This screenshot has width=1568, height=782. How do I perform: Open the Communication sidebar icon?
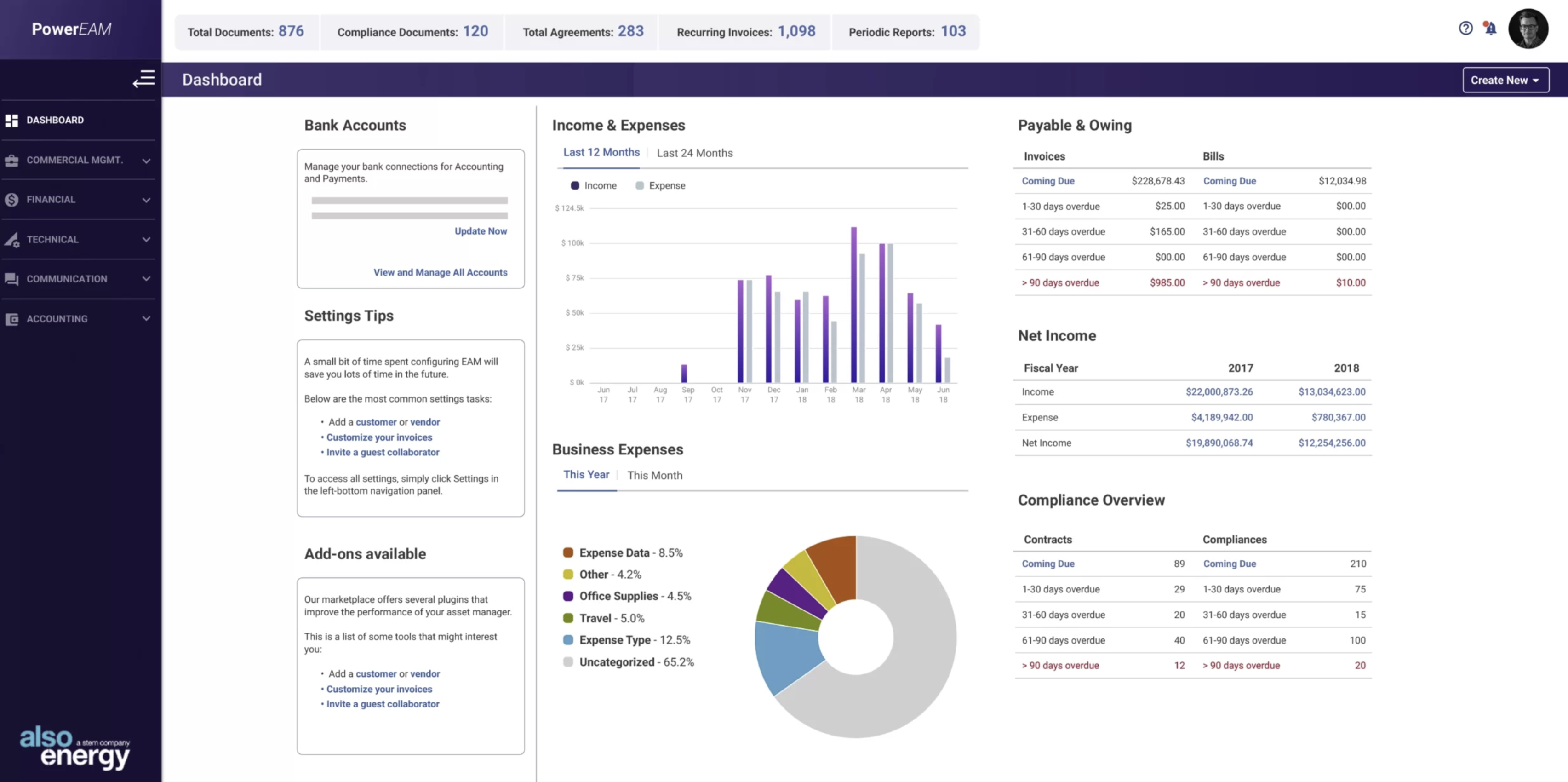[11, 279]
